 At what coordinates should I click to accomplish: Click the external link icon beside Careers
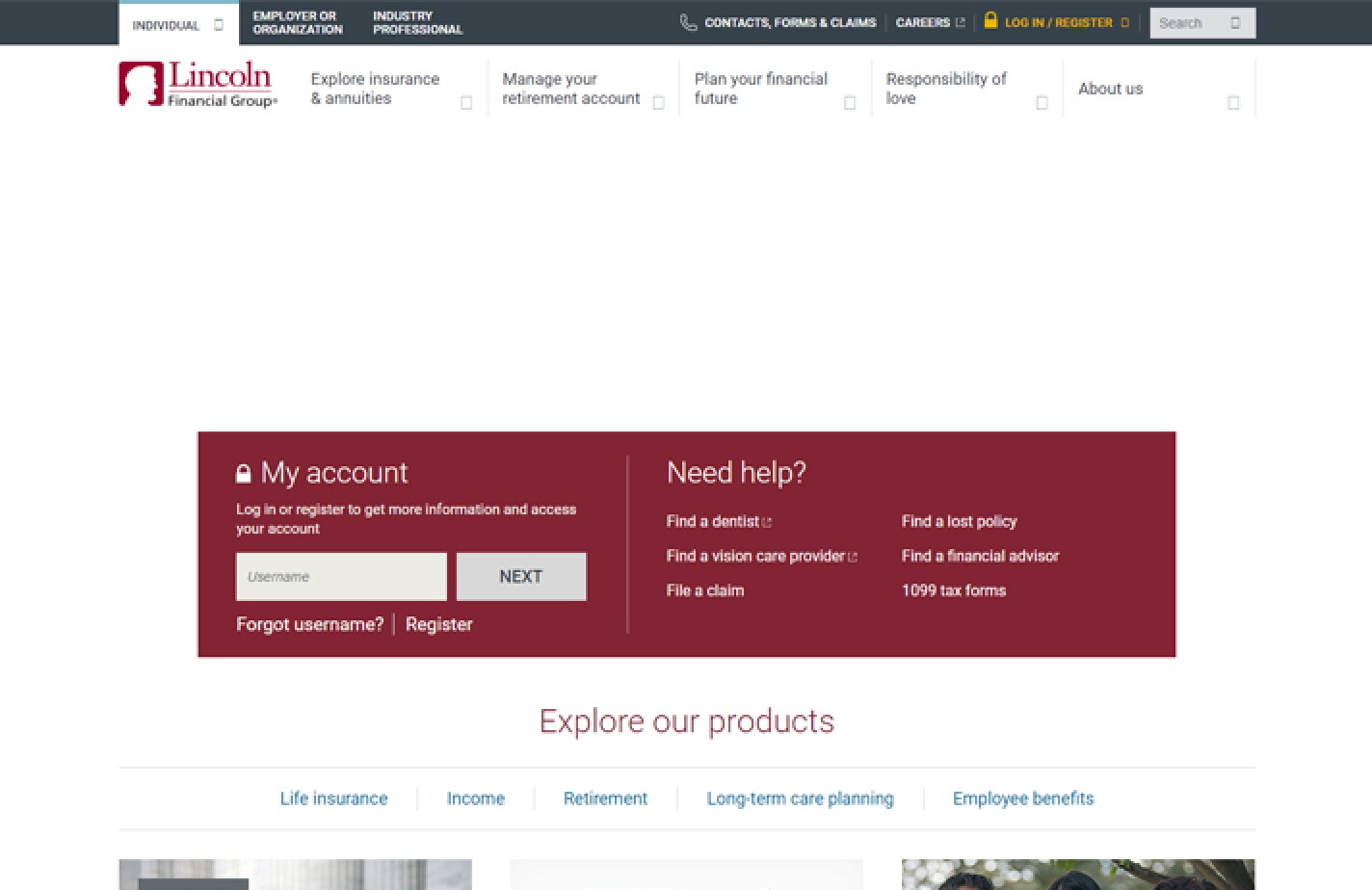(960, 22)
